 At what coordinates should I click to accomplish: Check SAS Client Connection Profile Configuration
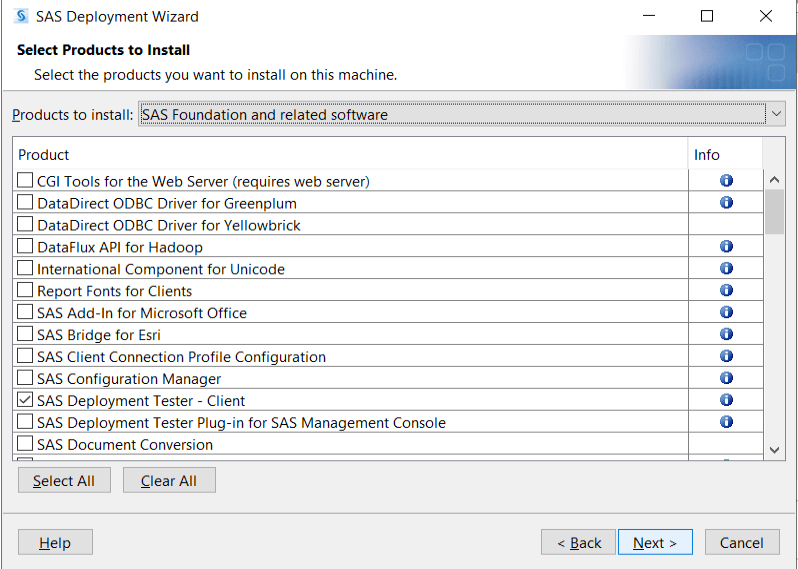pos(25,355)
